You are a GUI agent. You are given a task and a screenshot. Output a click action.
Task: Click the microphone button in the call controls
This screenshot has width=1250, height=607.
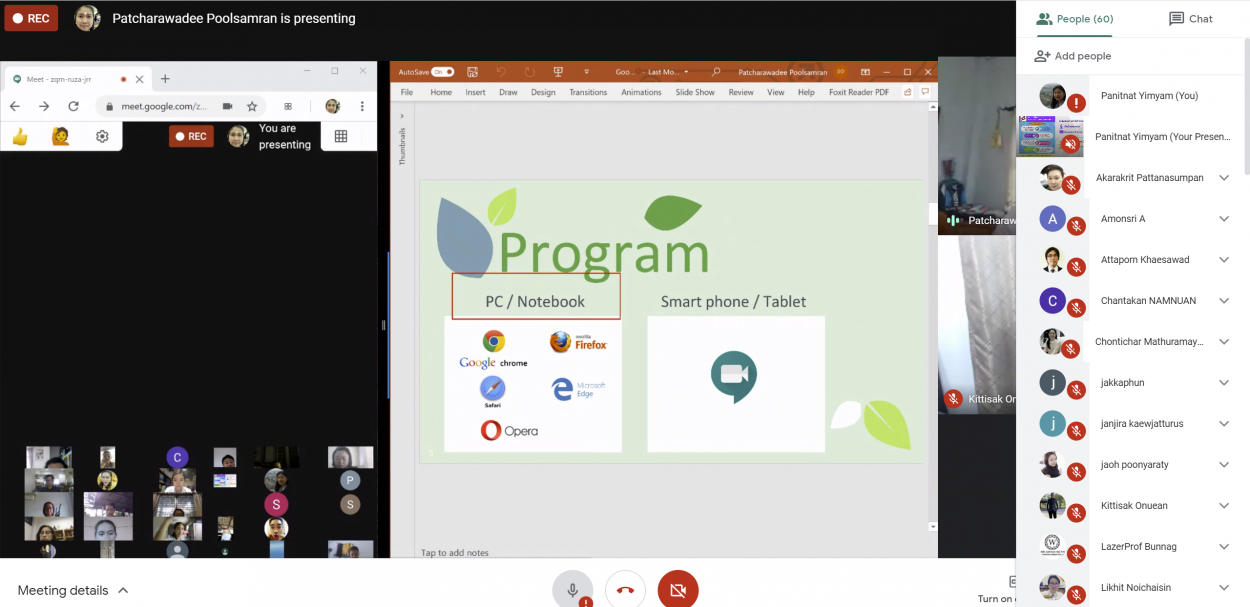(x=572, y=590)
